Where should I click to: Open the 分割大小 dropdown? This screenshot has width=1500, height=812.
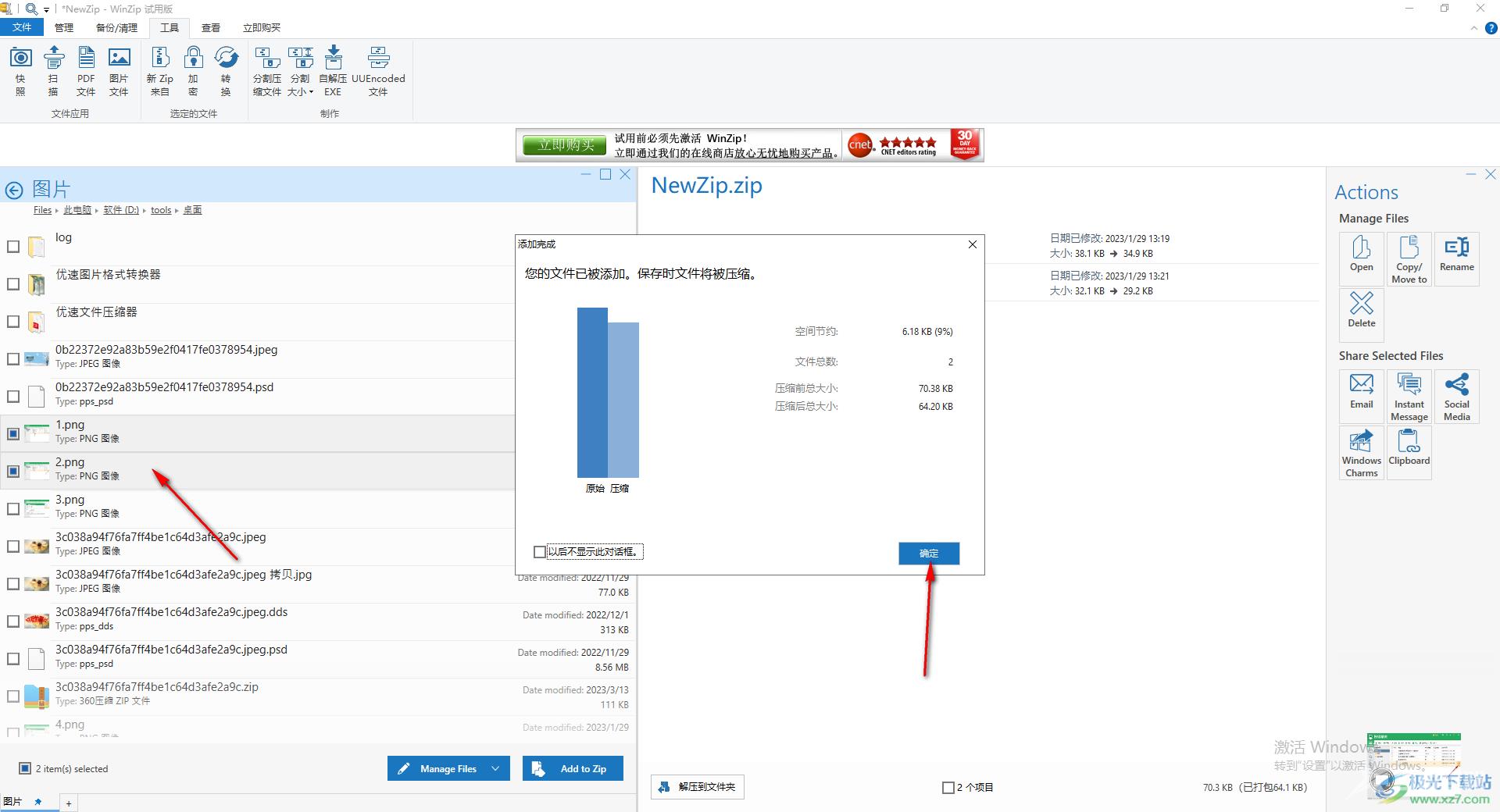(300, 70)
